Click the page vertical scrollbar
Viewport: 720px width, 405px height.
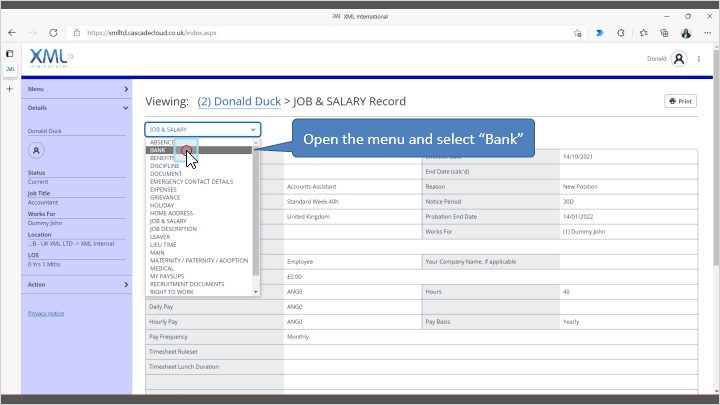pos(716,156)
